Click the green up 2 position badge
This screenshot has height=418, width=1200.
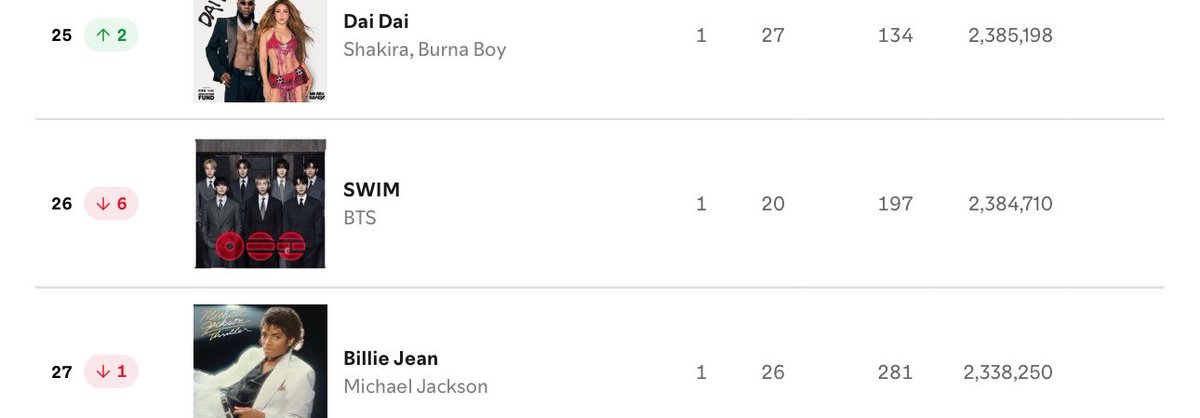point(110,35)
